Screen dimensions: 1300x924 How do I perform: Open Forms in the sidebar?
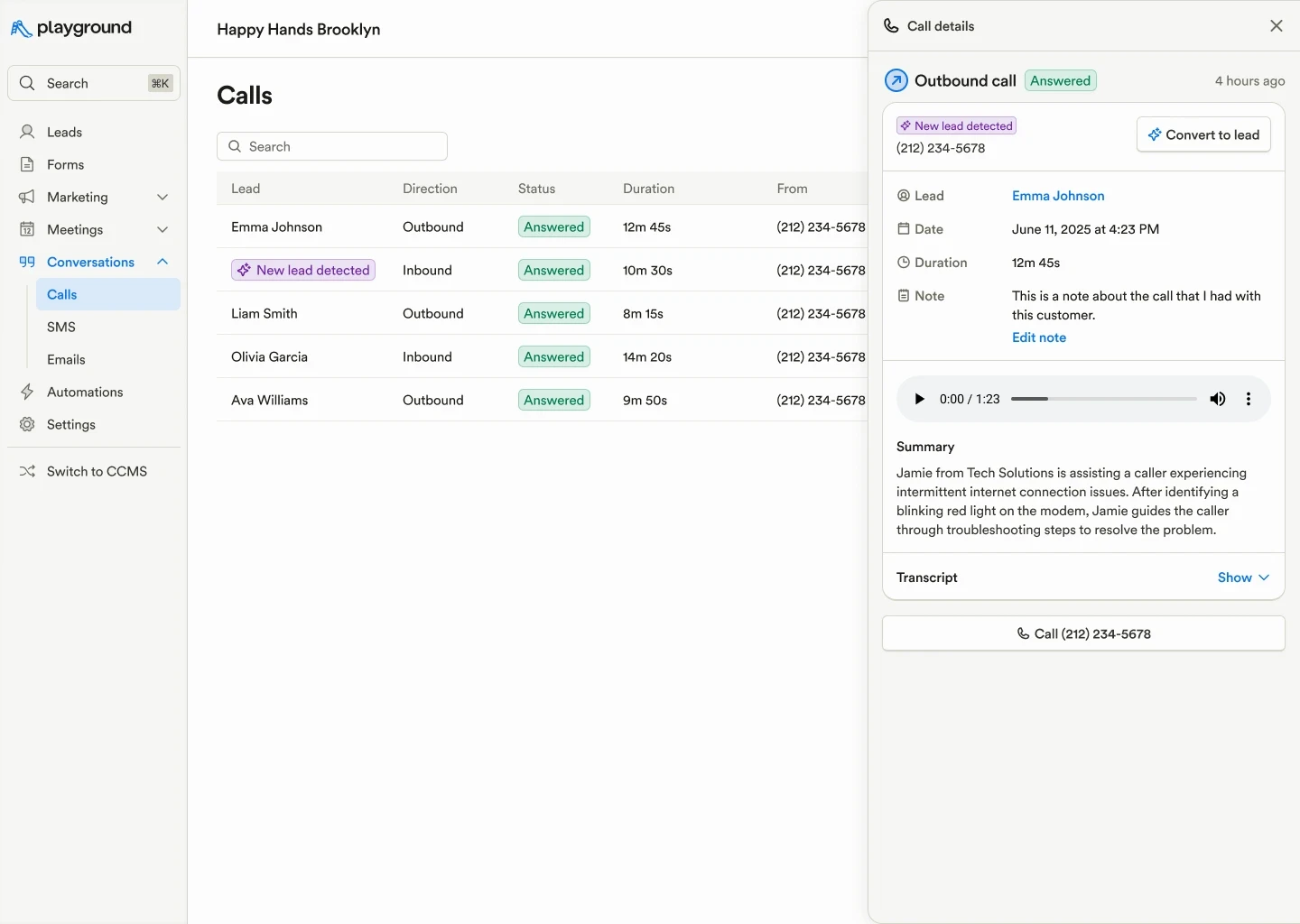tap(94, 164)
